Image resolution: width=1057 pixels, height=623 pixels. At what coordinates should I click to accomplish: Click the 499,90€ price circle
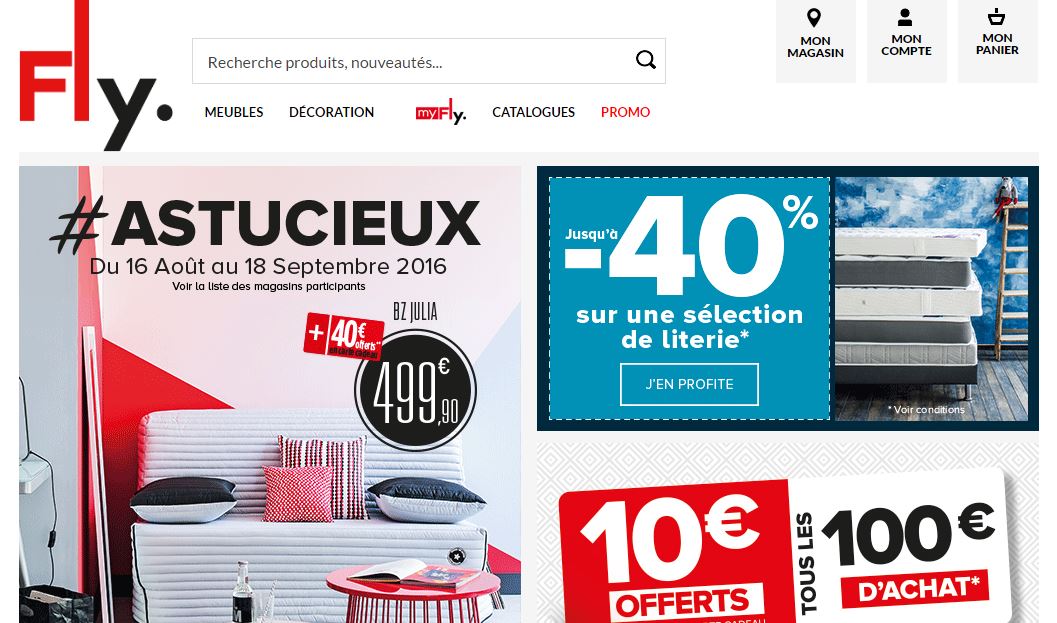click(415, 391)
